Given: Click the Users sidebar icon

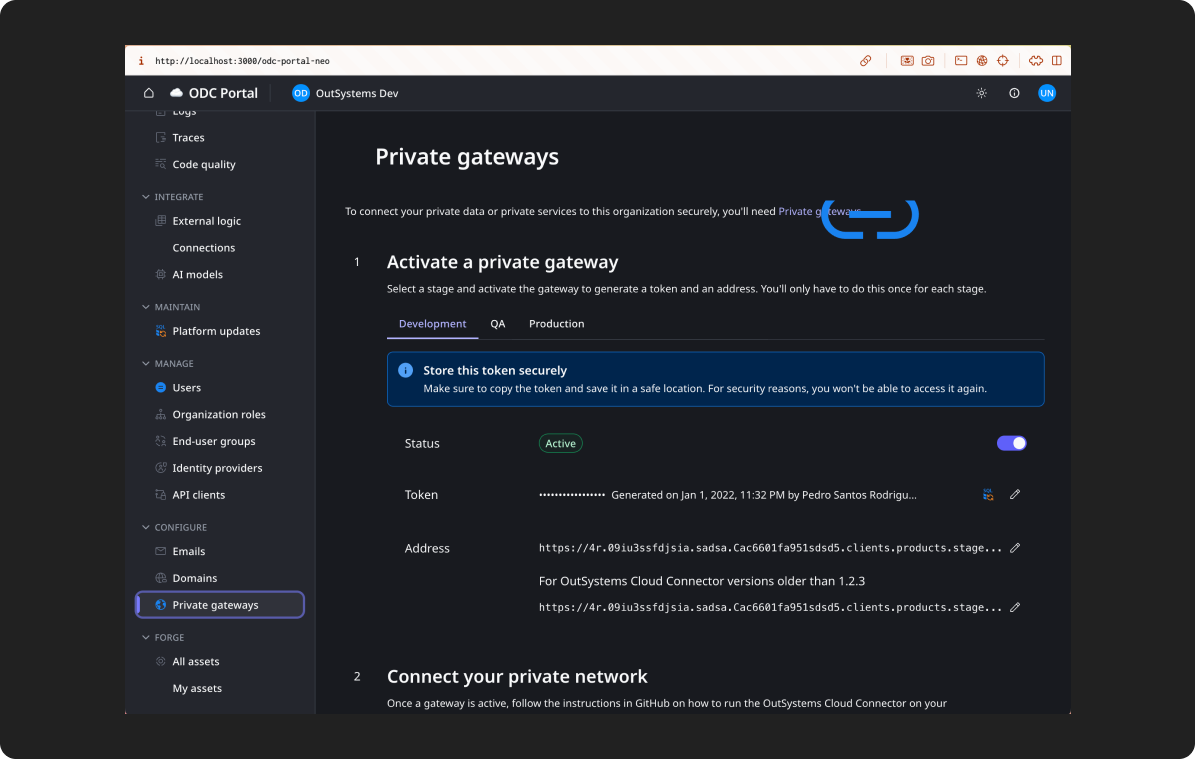Looking at the screenshot, I should point(161,388).
